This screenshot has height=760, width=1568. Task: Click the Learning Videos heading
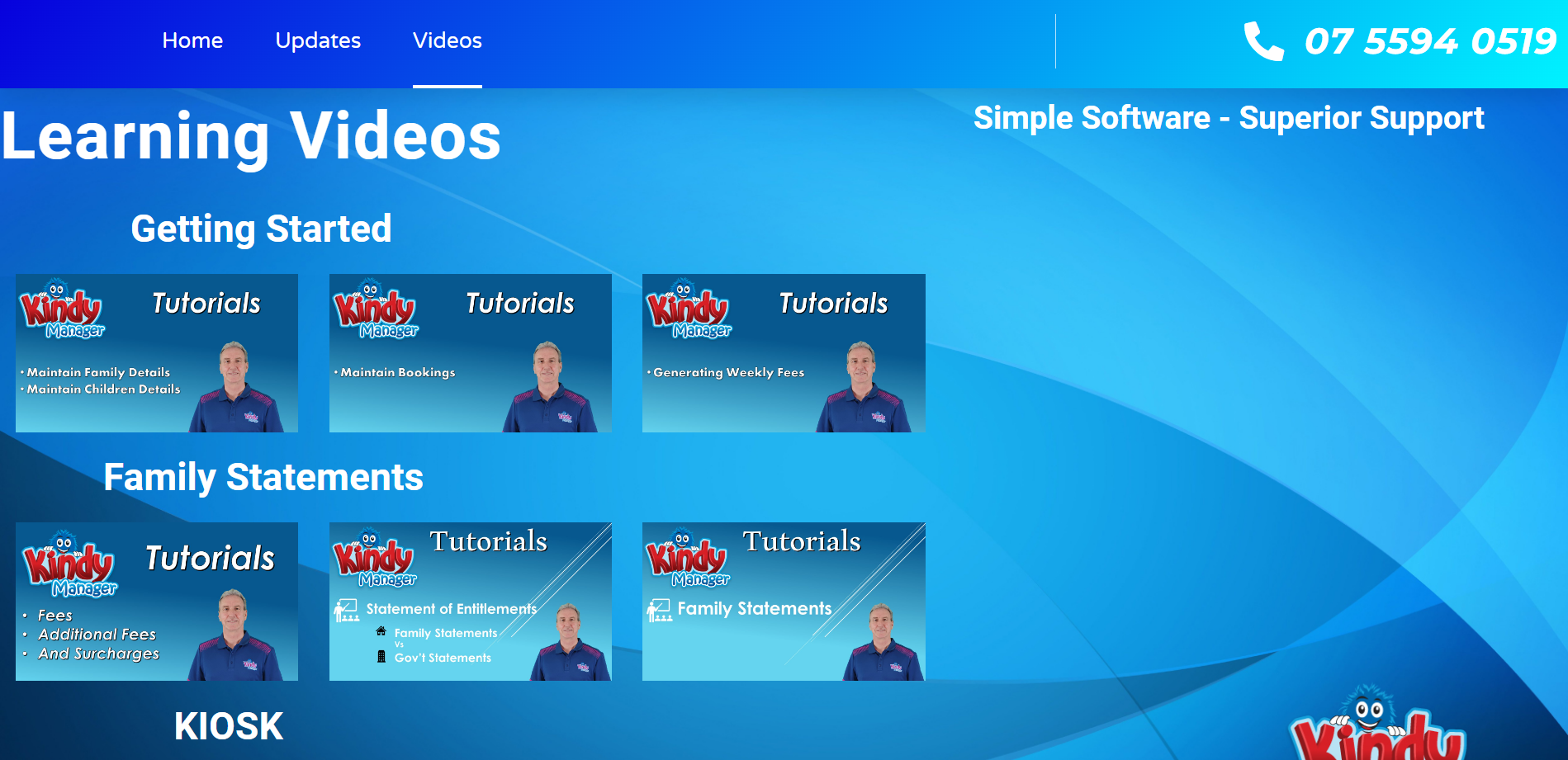point(251,136)
